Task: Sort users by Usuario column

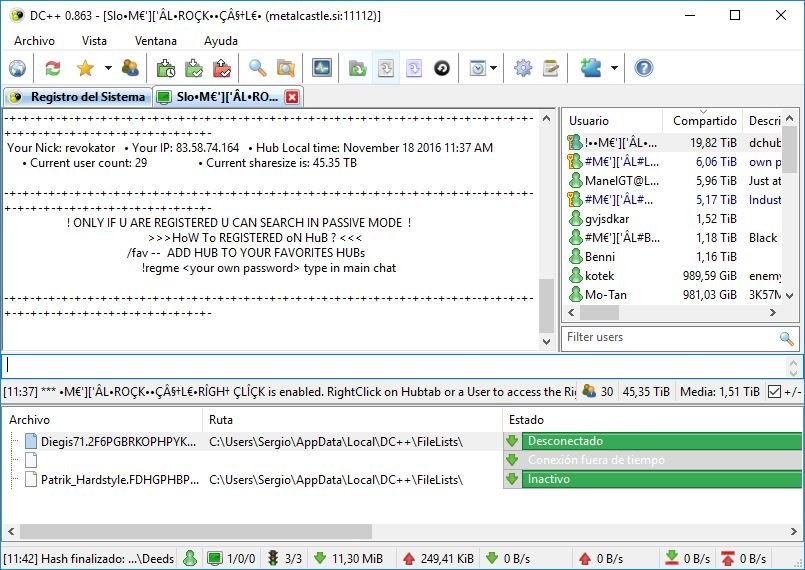Action: coord(612,121)
